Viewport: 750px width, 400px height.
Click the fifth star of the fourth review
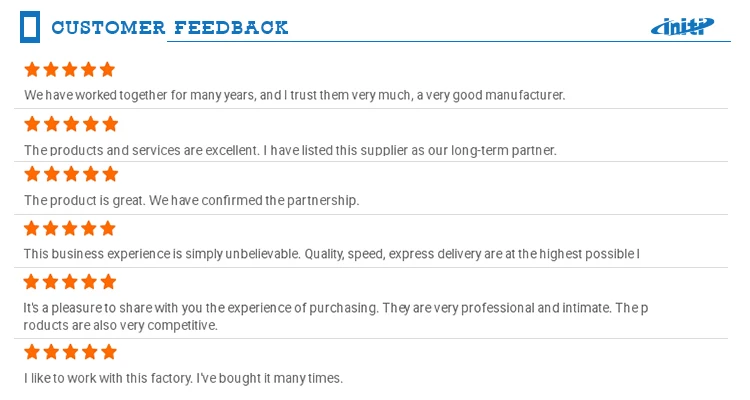pos(108,229)
